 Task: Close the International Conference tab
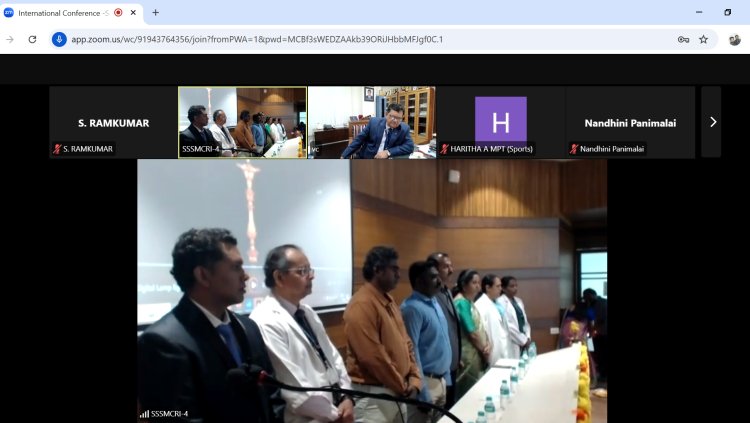pyautogui.click(x=133, y=13)
